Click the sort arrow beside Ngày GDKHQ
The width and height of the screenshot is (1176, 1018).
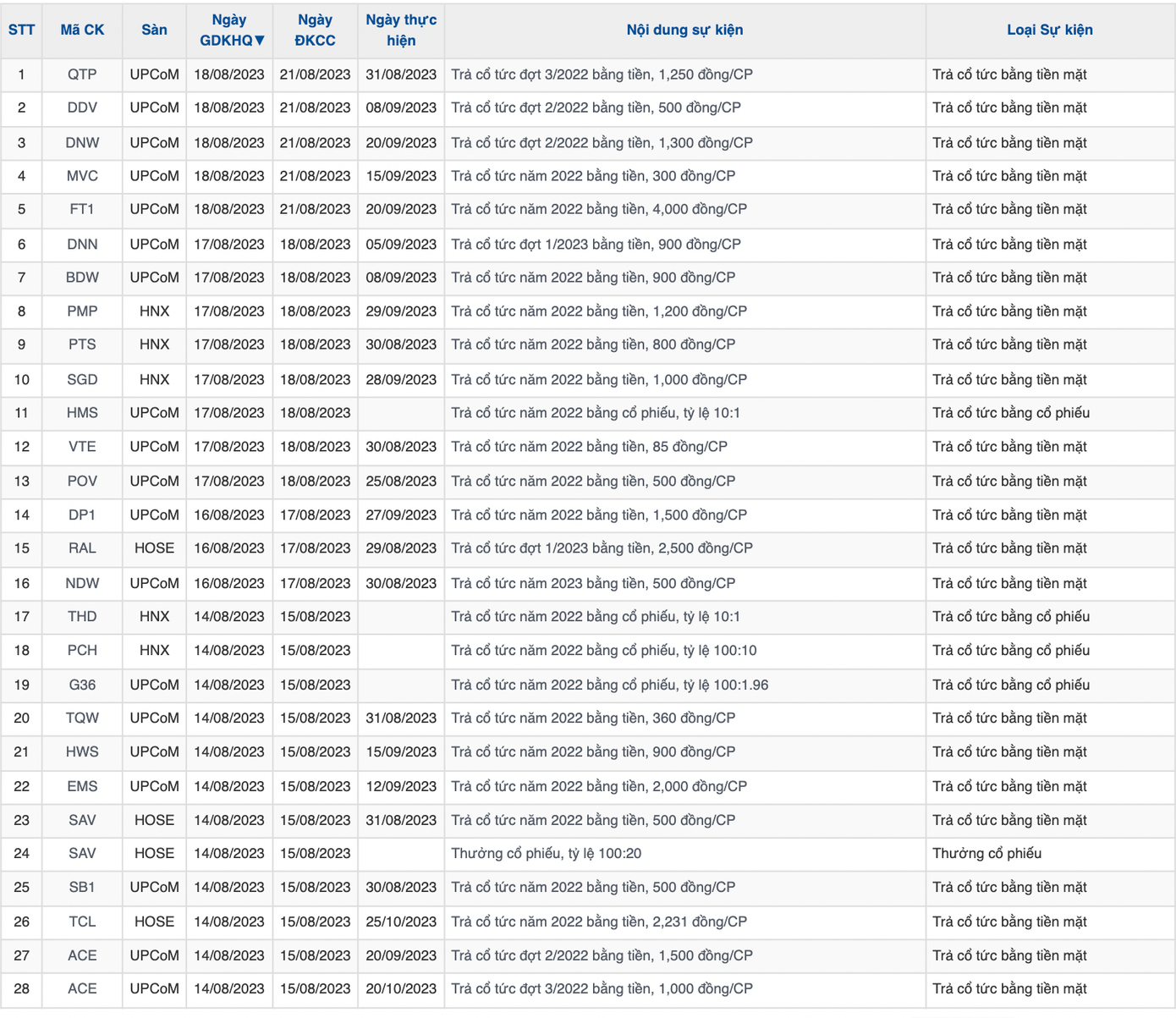tap(259, 41)
